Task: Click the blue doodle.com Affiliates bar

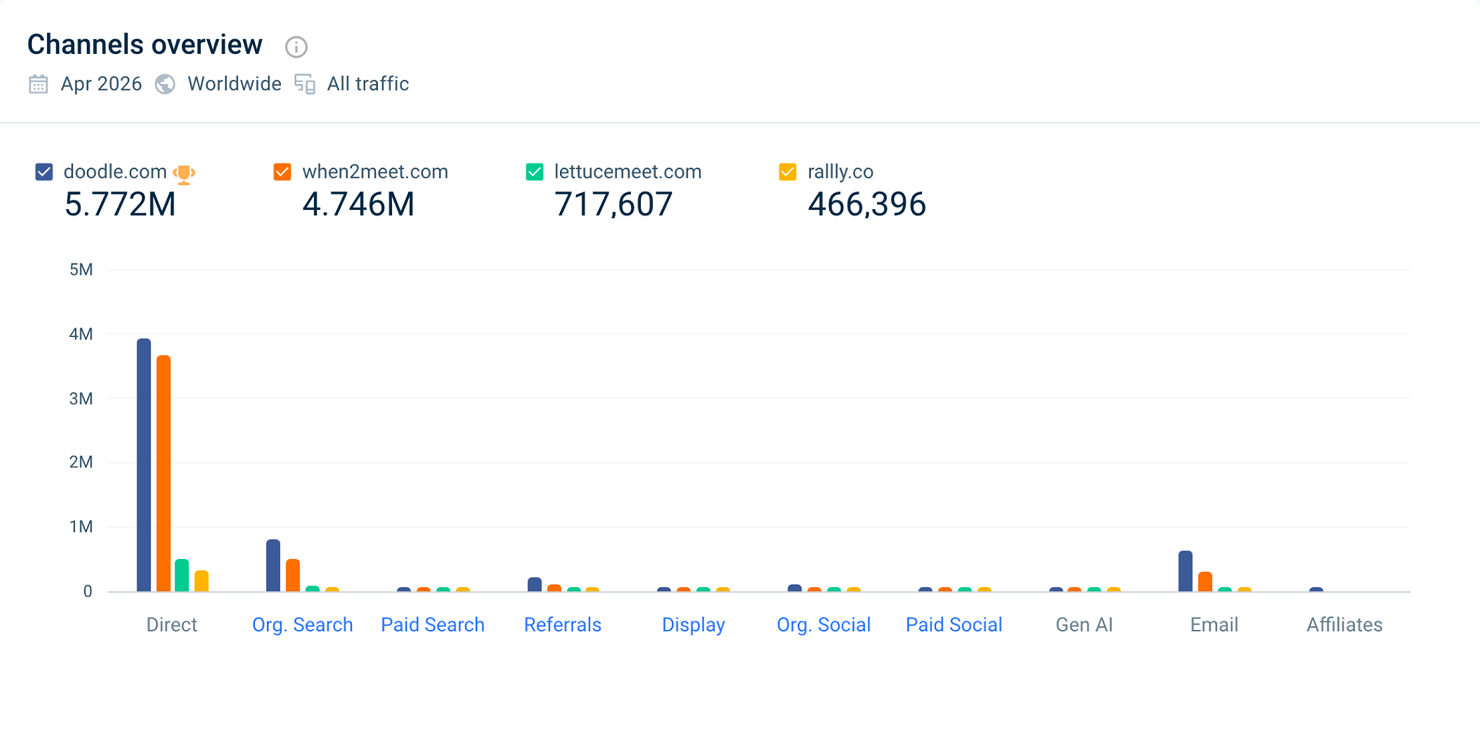Action: pos(1316,590)
